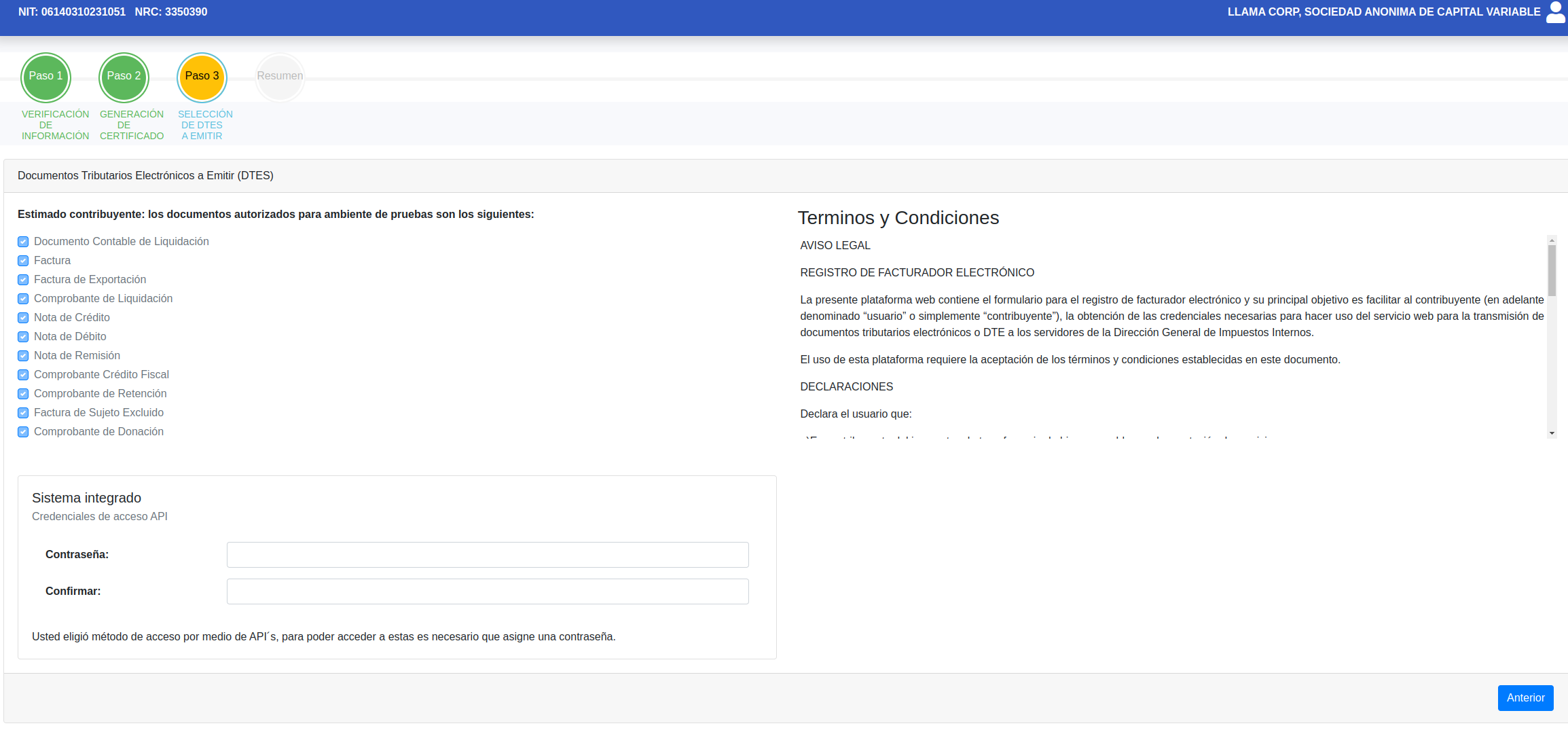
Task: Click the GENERACIÓN DE CERTIFICADO label
Action: (132, 125)
